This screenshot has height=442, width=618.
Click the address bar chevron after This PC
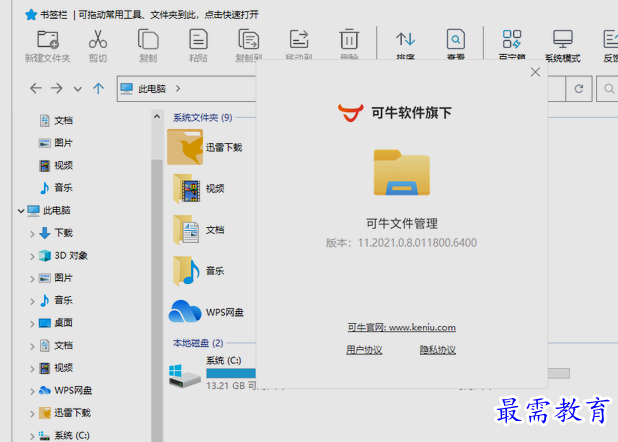(x=178, y=89)
